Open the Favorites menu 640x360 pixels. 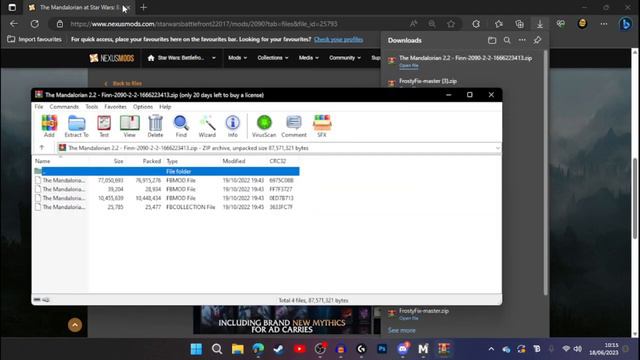pyautogui.click(x=116, y=107)
